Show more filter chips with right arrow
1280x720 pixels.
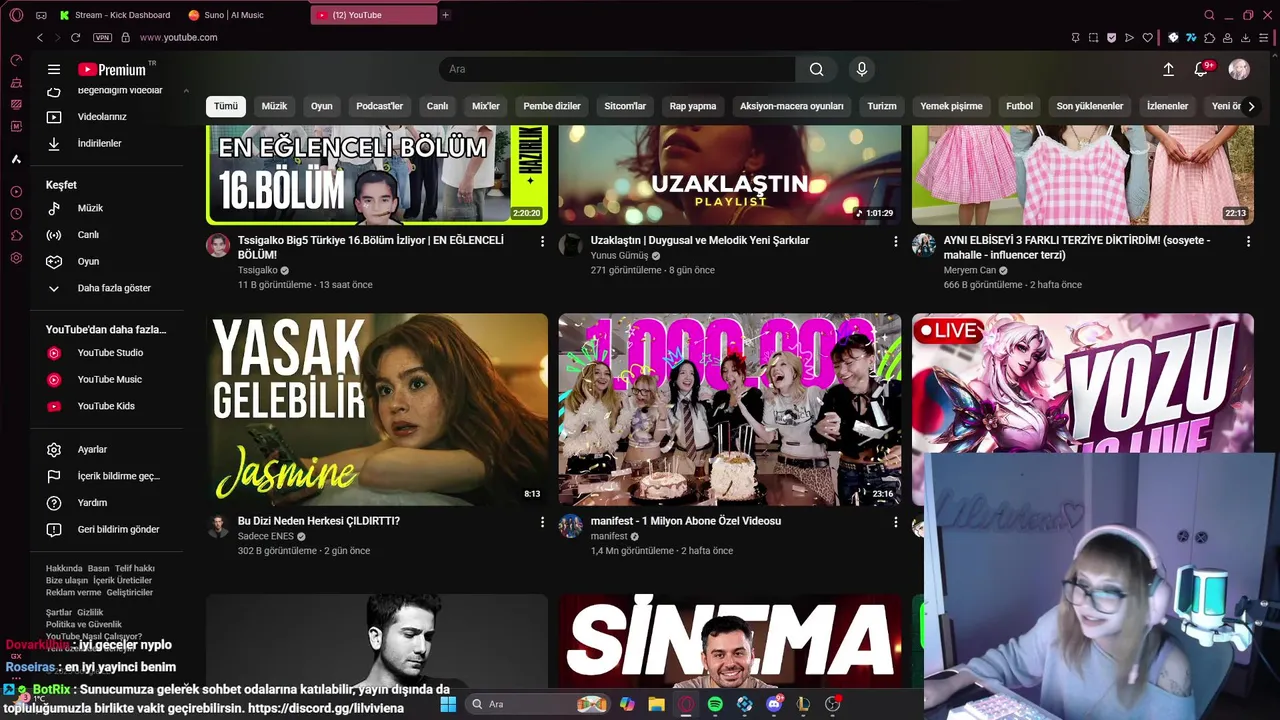(1250, 106)
